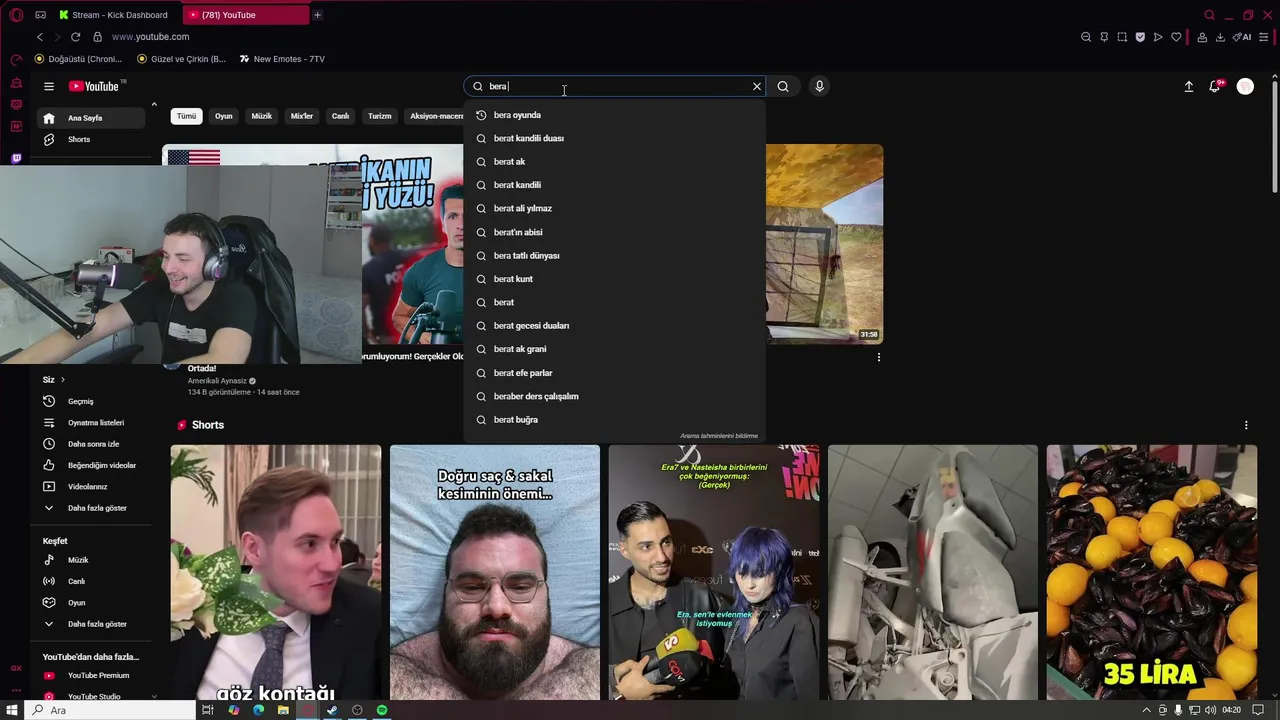Open the YouTube hamburger guide menu
This screenshot has height=720, width=1280.
coord(49,86)
